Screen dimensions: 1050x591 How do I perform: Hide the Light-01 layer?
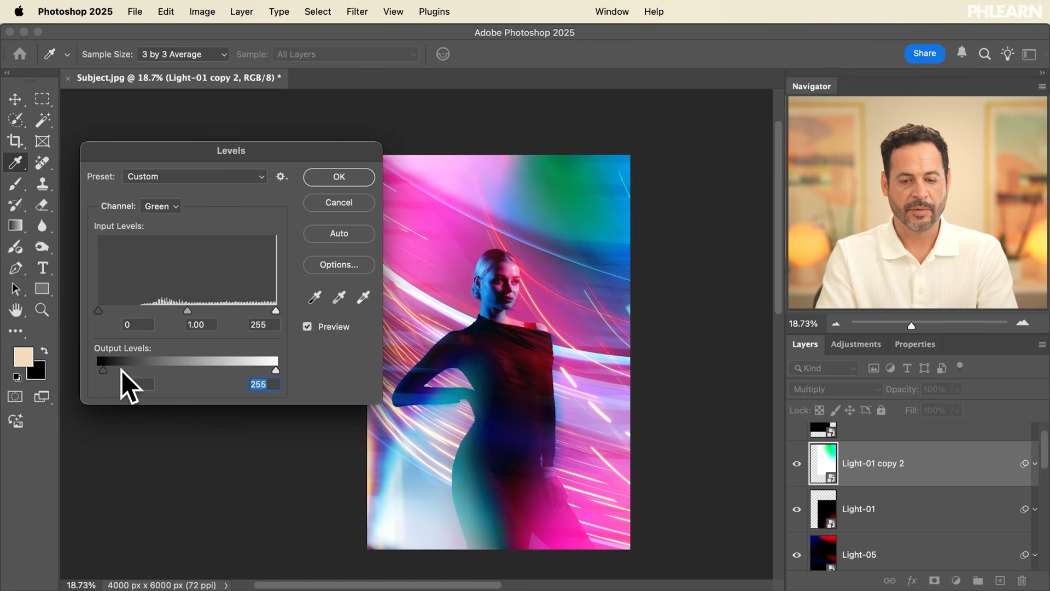point(797,509)
